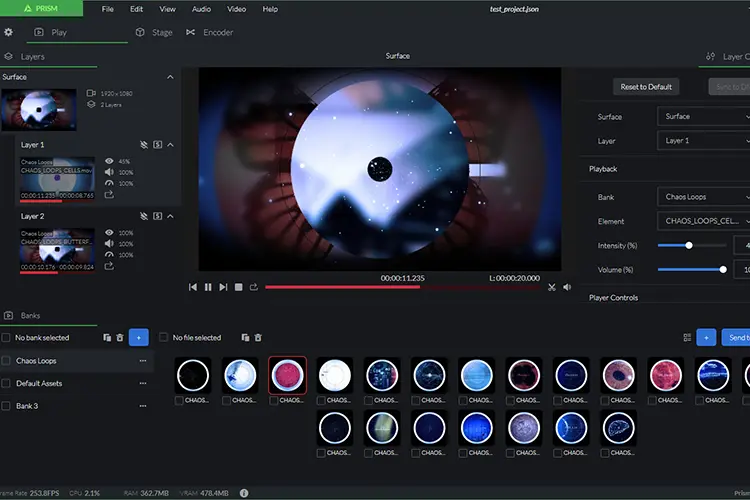
Task: Open the View menu
Action: pyautogui.click(x=167, y=9)
